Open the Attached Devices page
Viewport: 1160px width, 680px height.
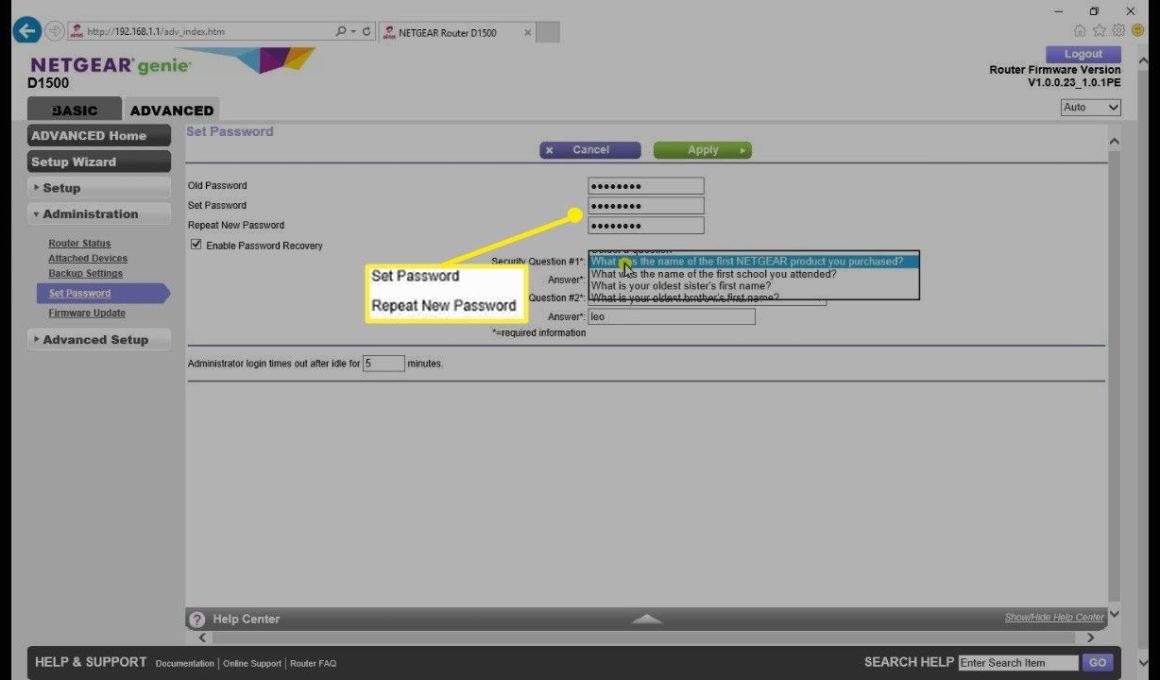pos(87,258)
